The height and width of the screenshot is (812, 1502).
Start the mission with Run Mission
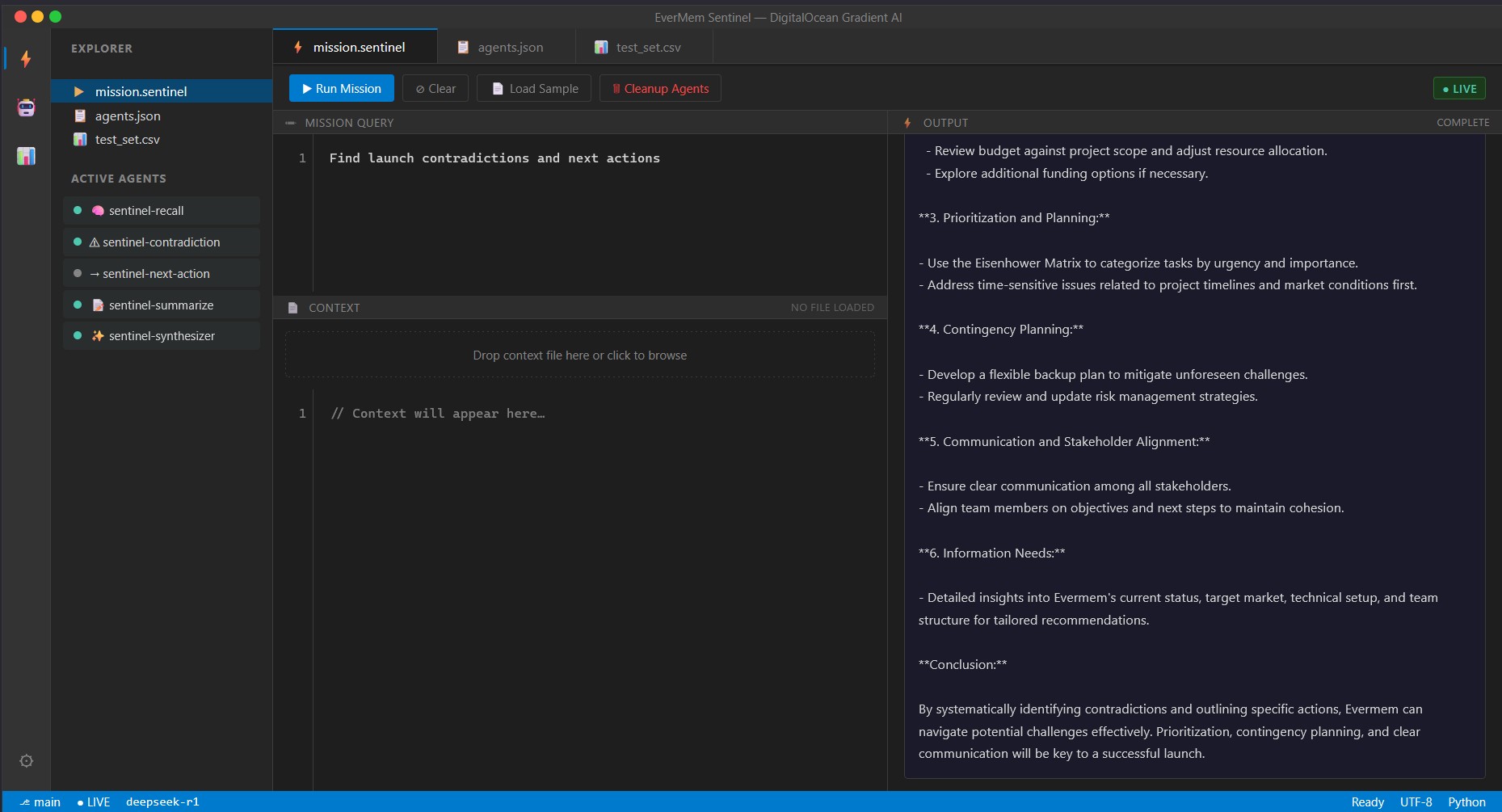[x=342, y=89]
